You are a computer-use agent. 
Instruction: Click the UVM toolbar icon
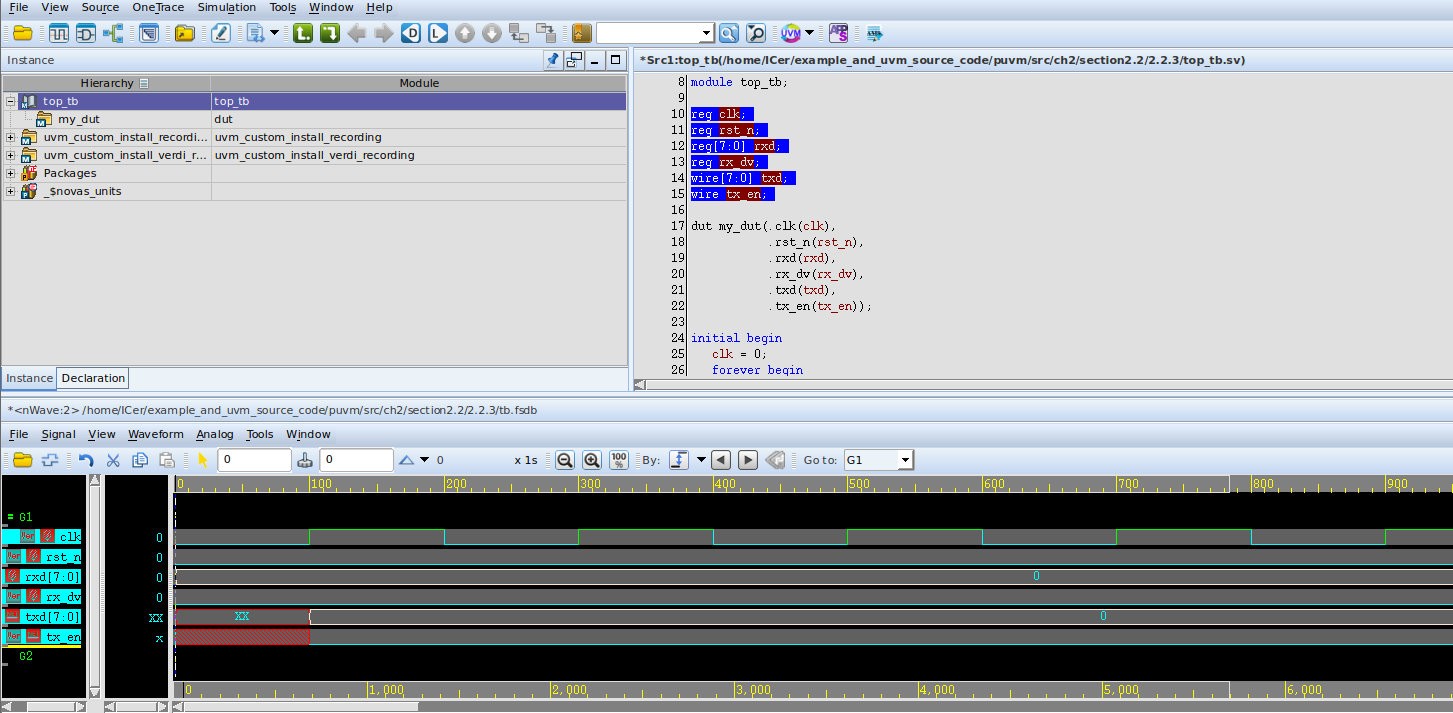click(790, 33)
